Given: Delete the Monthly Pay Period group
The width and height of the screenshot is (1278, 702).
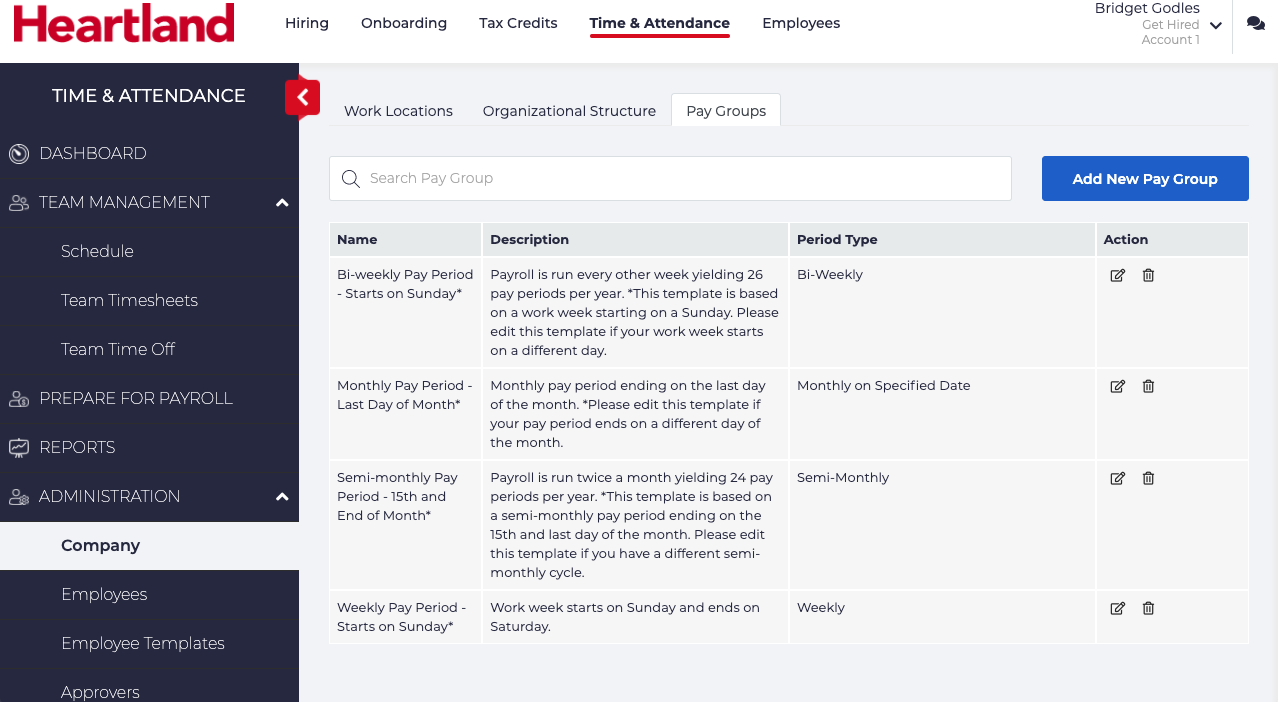Looking at the screenshot, I should [x=1148, y=386].
